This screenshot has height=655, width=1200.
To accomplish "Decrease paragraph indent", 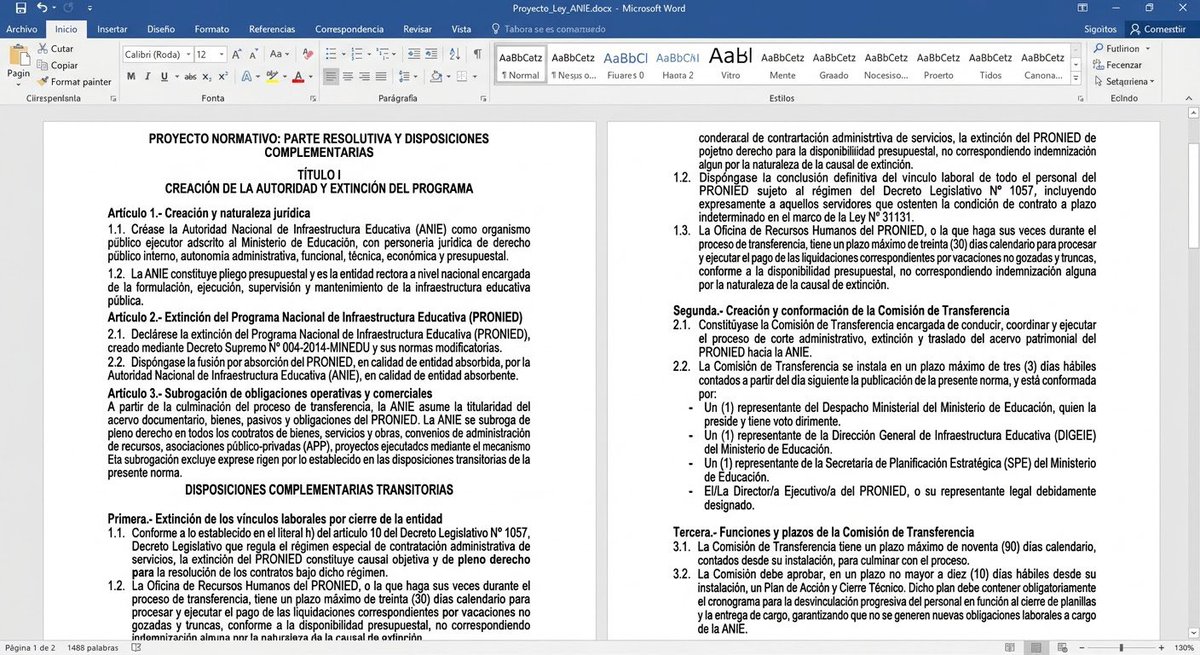I will tap(414, 54).
